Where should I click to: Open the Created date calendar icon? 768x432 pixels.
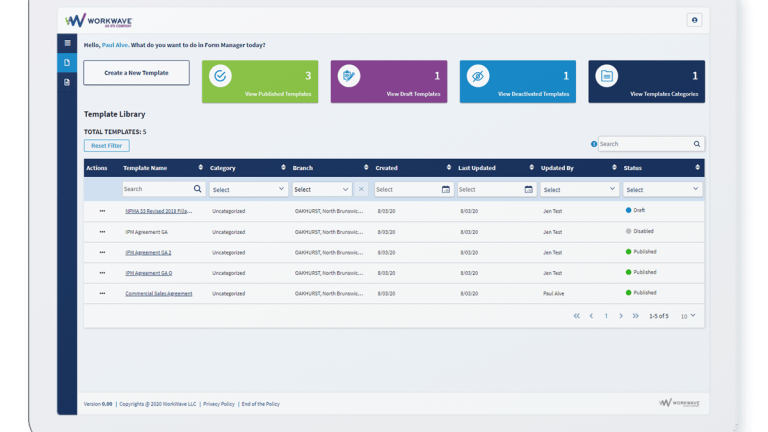[x=446, y=190]
